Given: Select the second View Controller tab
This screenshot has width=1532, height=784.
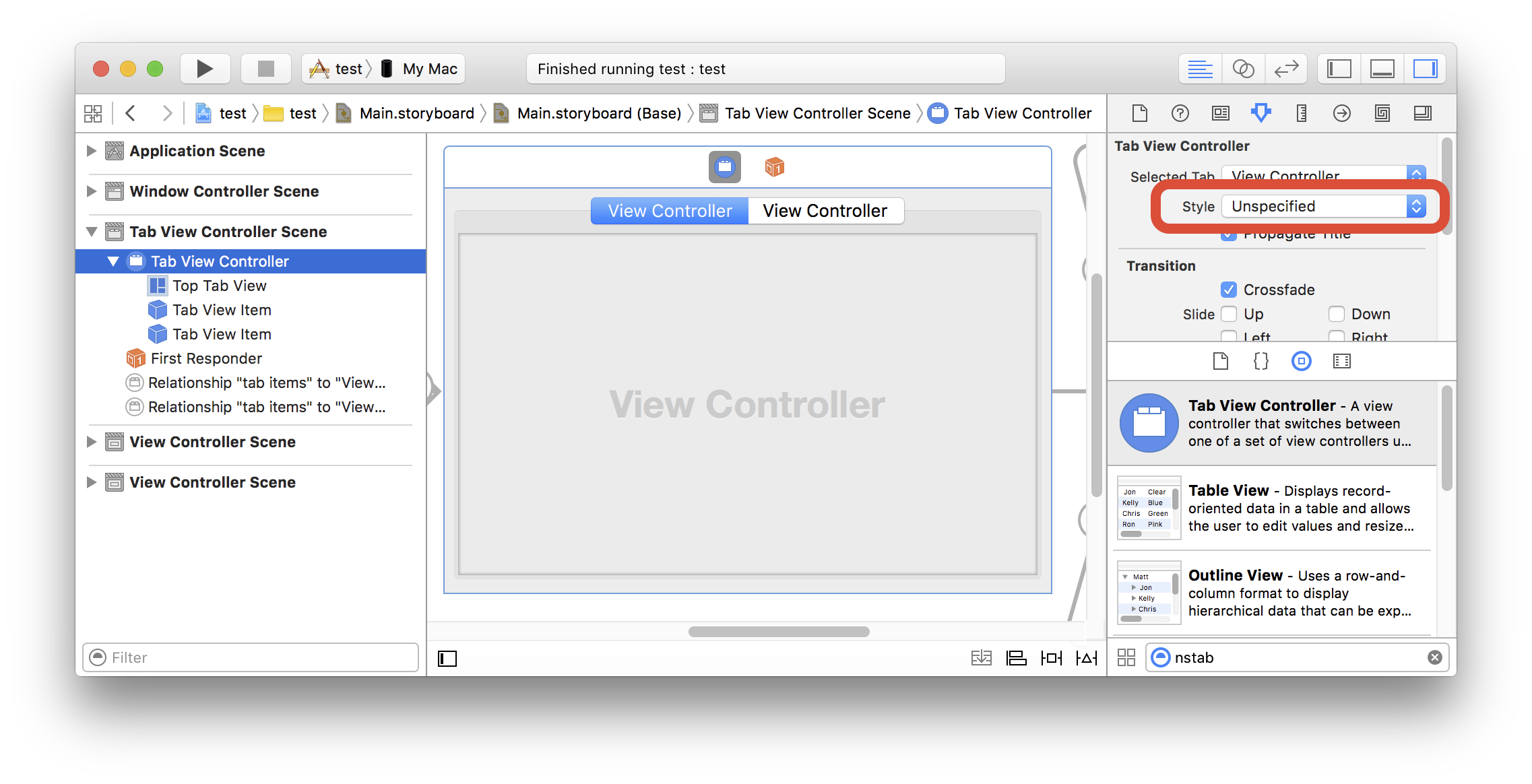Looking at the screenshot, I should pos(824,210).
